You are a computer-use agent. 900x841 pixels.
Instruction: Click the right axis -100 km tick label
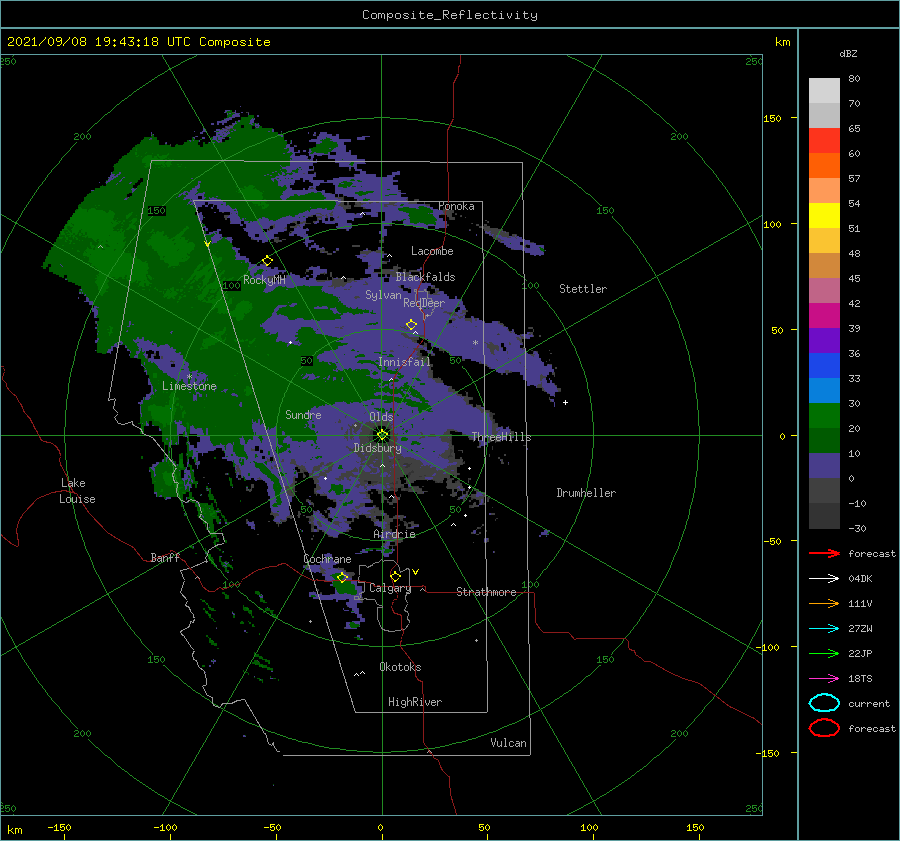[x=769, y=647]
